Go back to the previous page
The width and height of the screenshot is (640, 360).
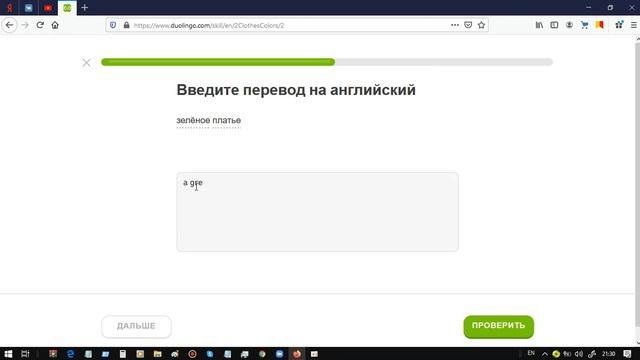[x=9, y=25]
